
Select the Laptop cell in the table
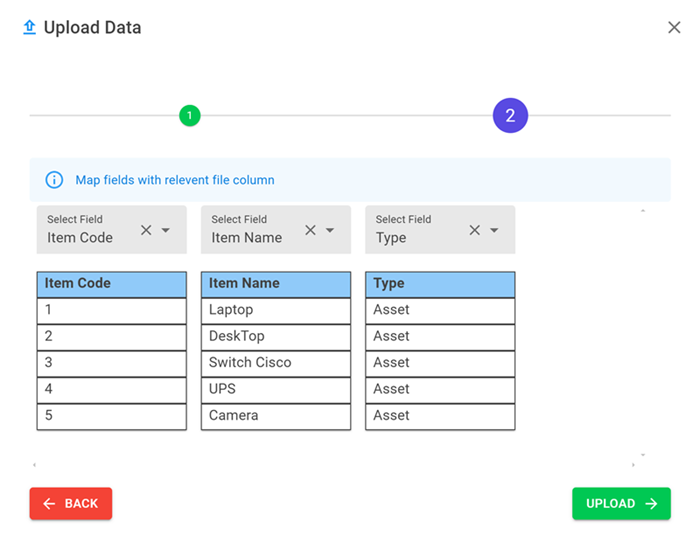click(x=275, y=310)
